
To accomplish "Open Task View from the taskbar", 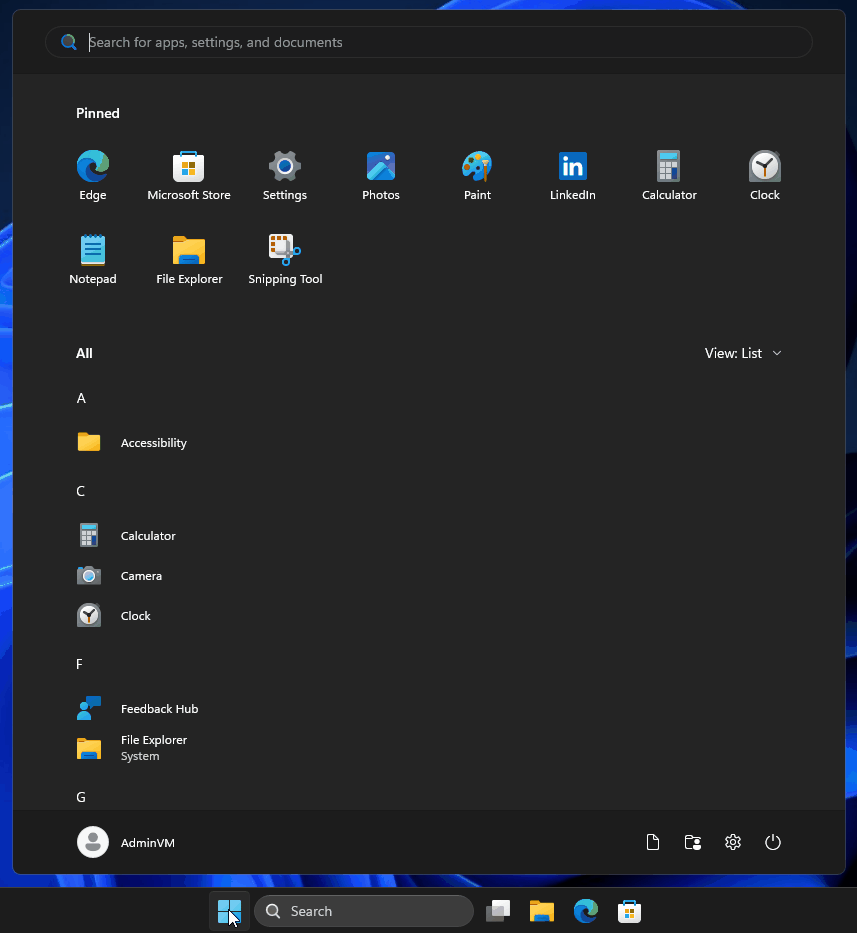I will click(x=498, y=911).
